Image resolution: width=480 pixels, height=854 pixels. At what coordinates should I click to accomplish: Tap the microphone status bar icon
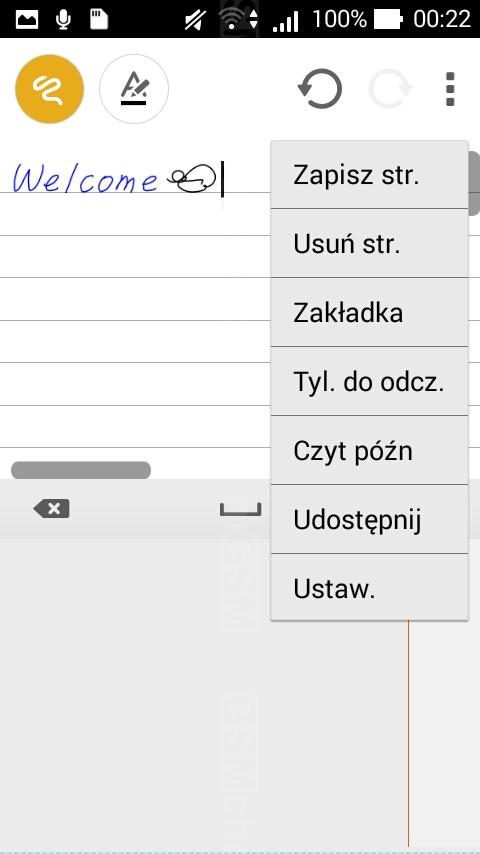pyautogui.click(x=64, y=20)
